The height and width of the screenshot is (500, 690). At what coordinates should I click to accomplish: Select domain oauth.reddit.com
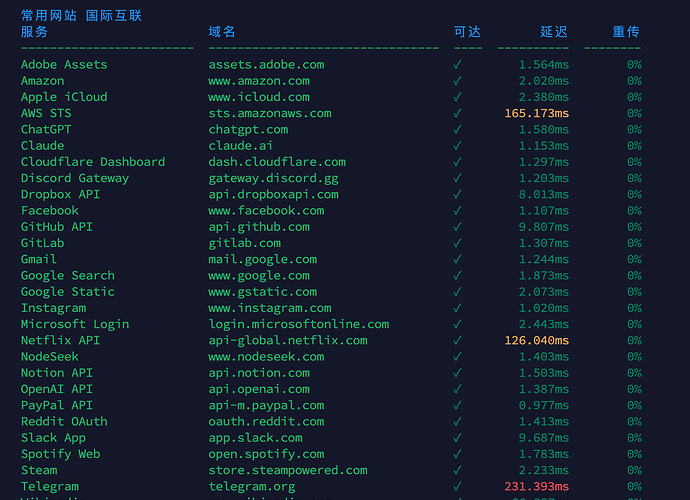266,422
